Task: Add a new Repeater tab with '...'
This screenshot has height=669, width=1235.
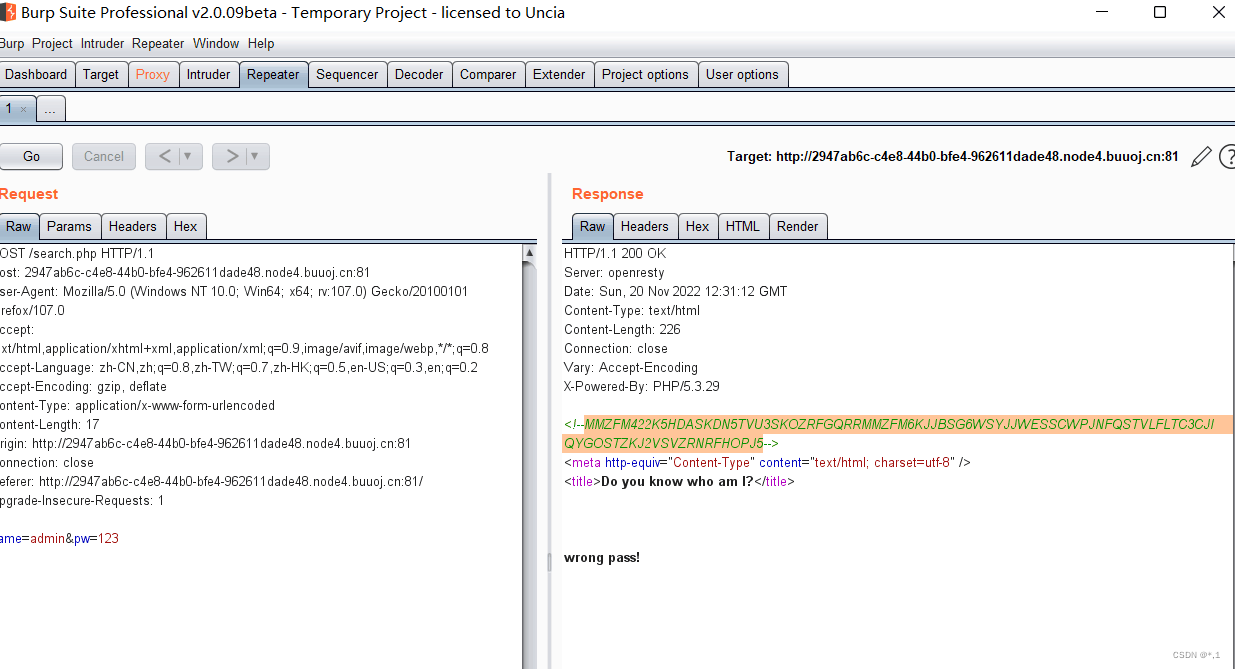Action: coord(51,109)
